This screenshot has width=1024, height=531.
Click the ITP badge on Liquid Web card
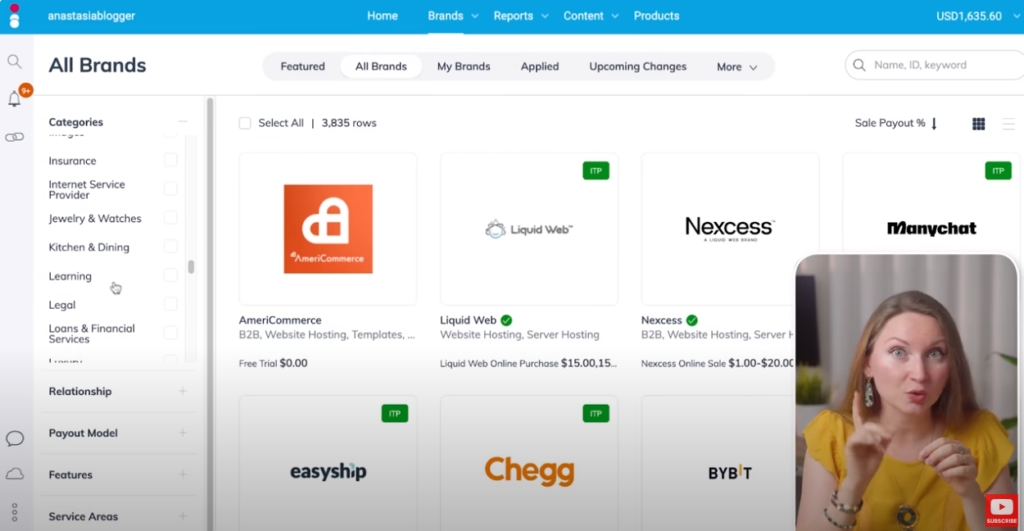[596, 171]
